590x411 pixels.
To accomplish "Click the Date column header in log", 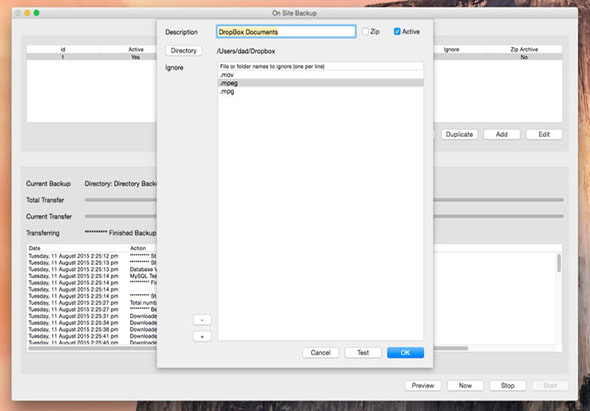I will (x=78, y=248).
